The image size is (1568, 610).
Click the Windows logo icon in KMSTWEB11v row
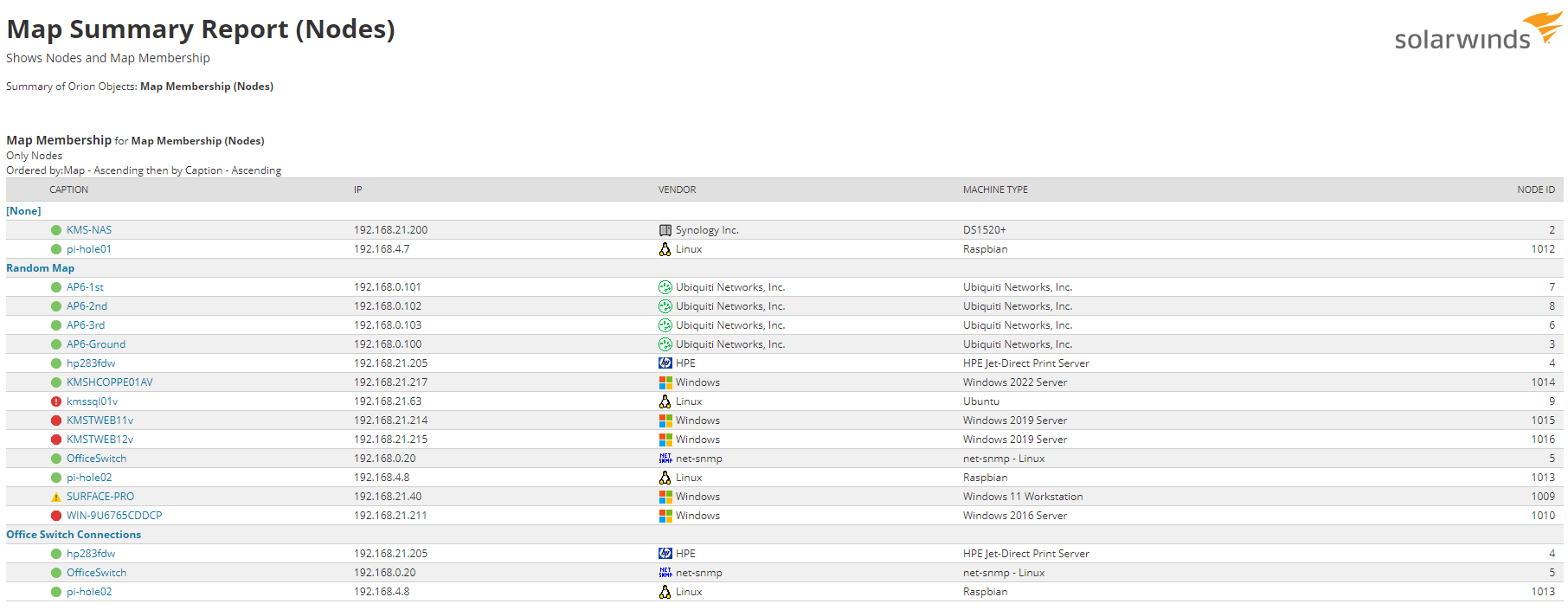click(x=665, y=421)
